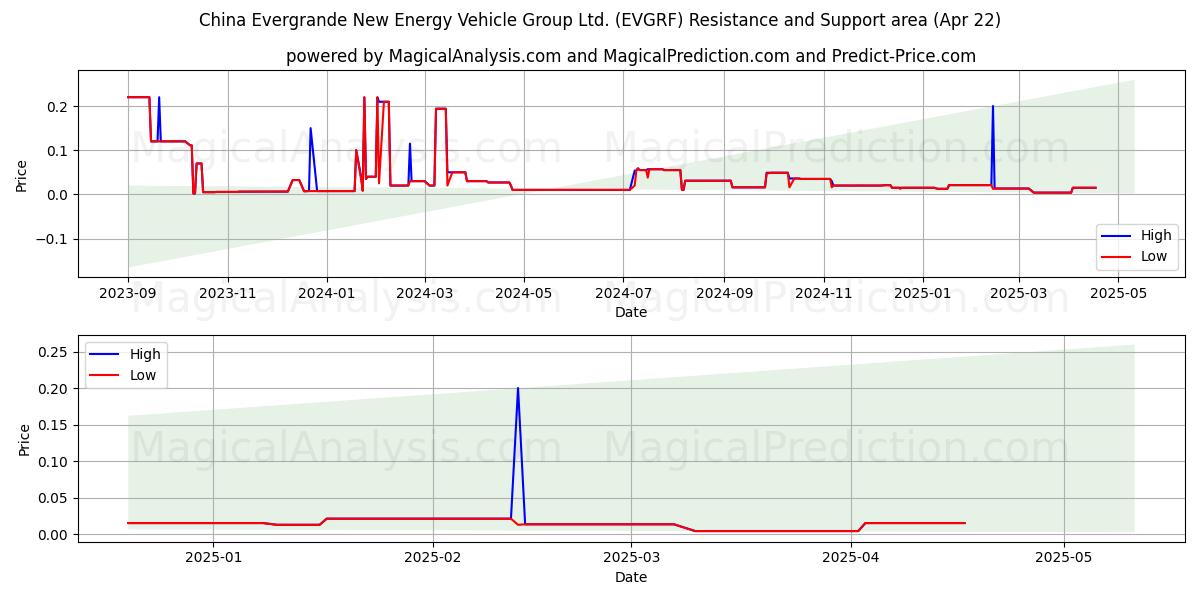Click the '2024-05' tick label
Screen dimensions: 1200x600
524,293
